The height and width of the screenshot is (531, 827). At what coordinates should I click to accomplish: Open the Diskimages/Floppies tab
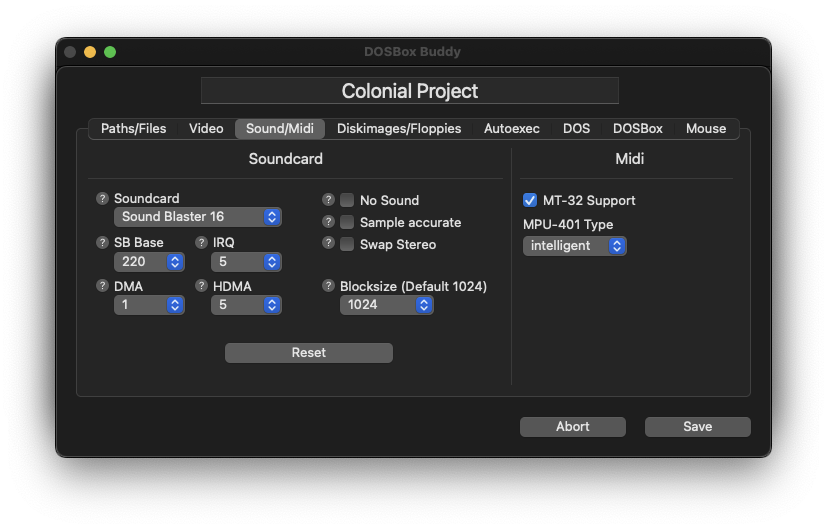(x=399, y=129)
